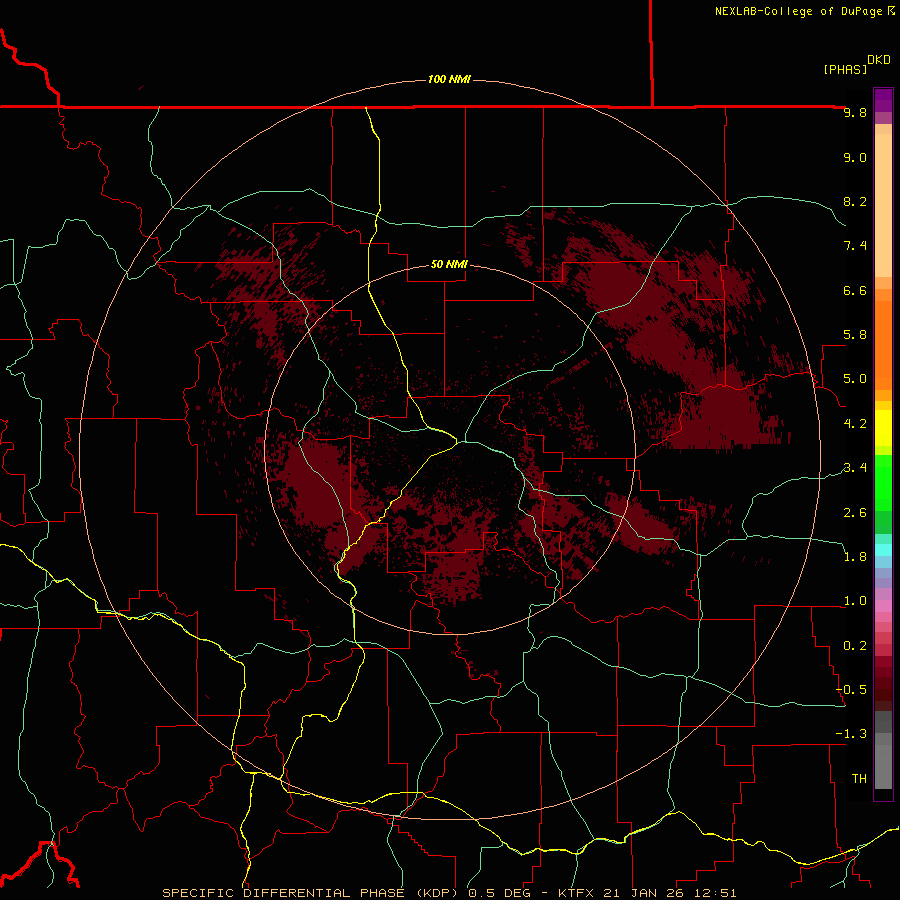Click the [PHAS] legend heading
Image resolution: width=900 pixels, height=900 pixels.
[845, 70]
